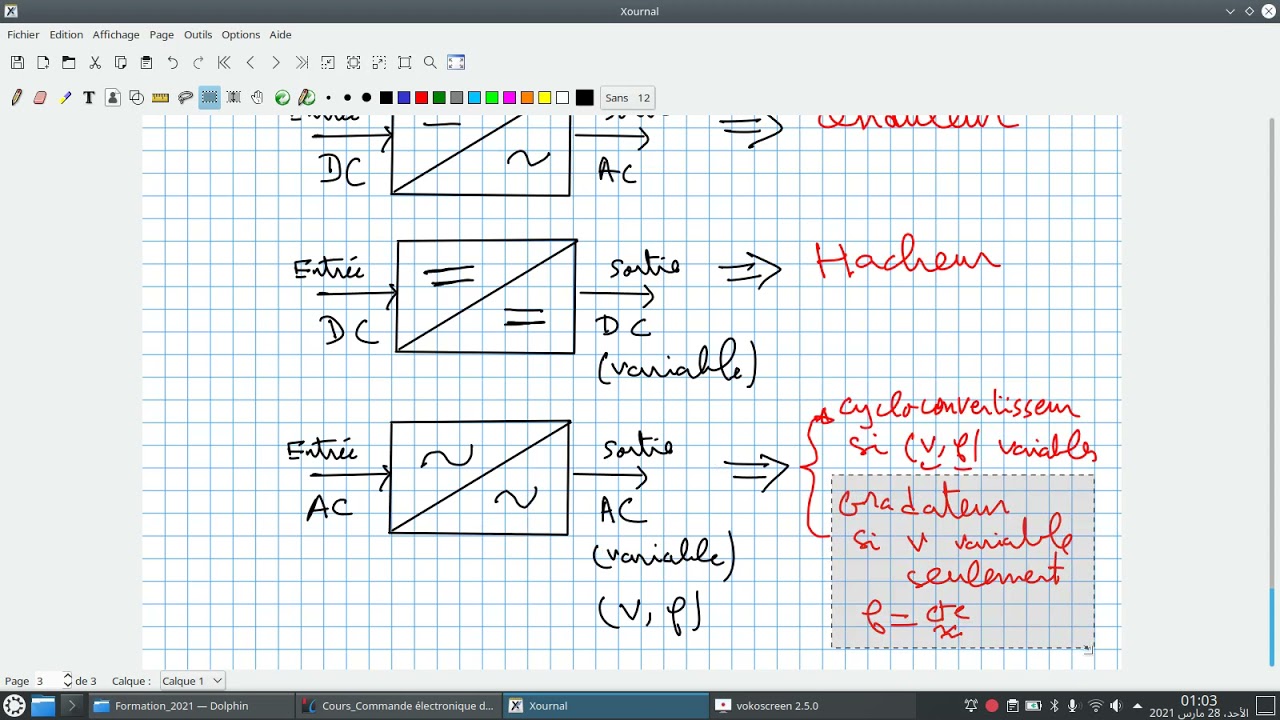1280x720 pixels.
Task: Open the application launcher in taskbar
Action: coord(14,706)
